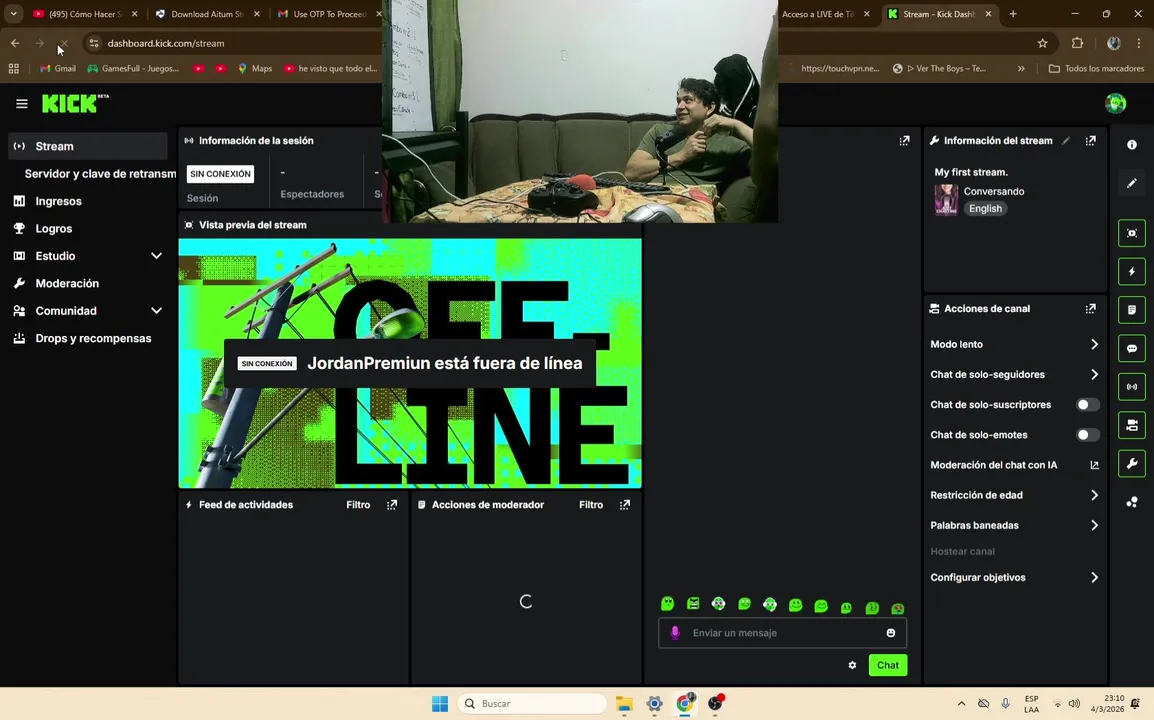Open Chat de solo-seguidores options
The width and height of the screenshot is (1154, 720).
[x=1014, y=375]
